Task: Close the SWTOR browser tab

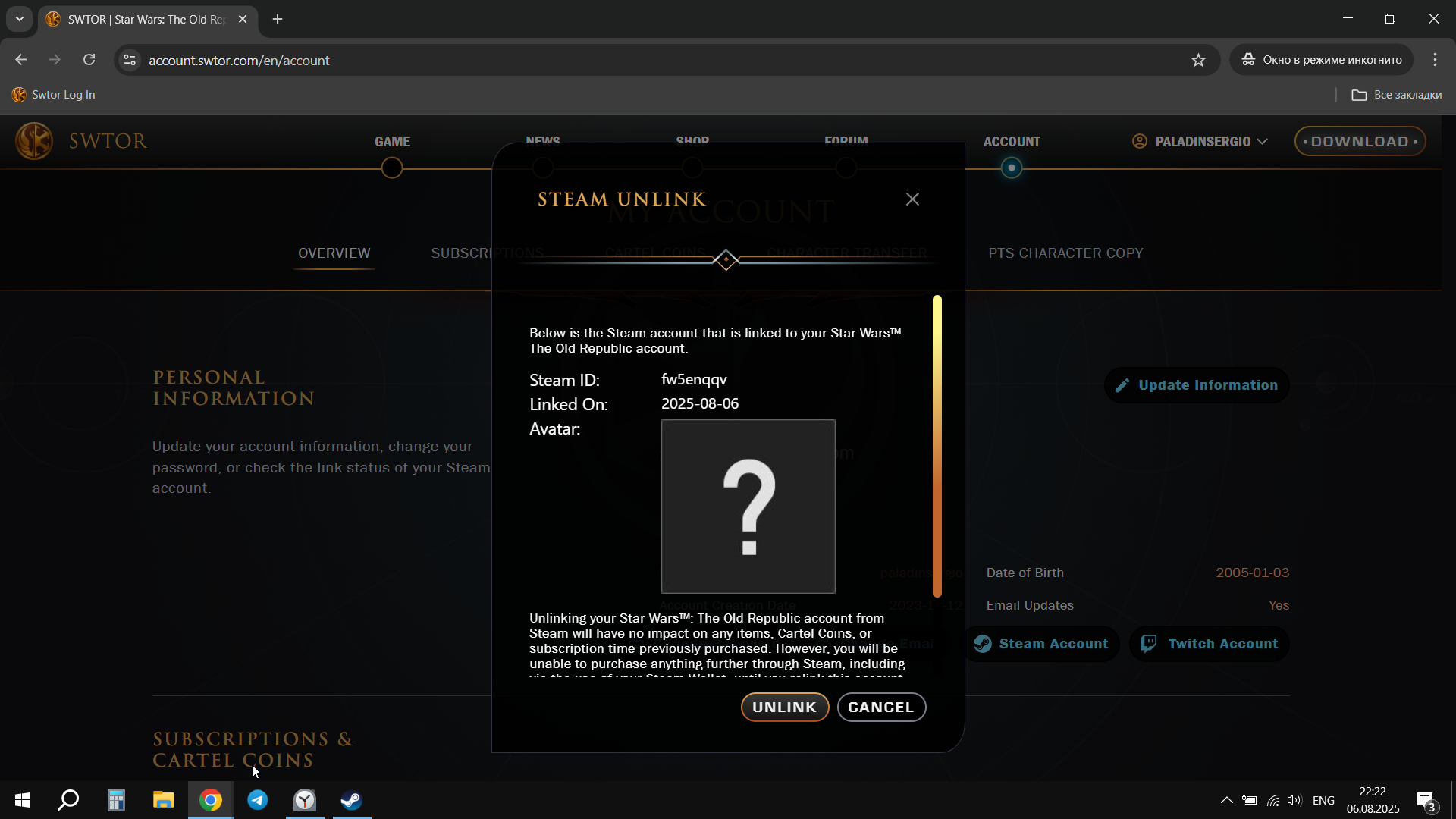Action: (x=243, y=19)
